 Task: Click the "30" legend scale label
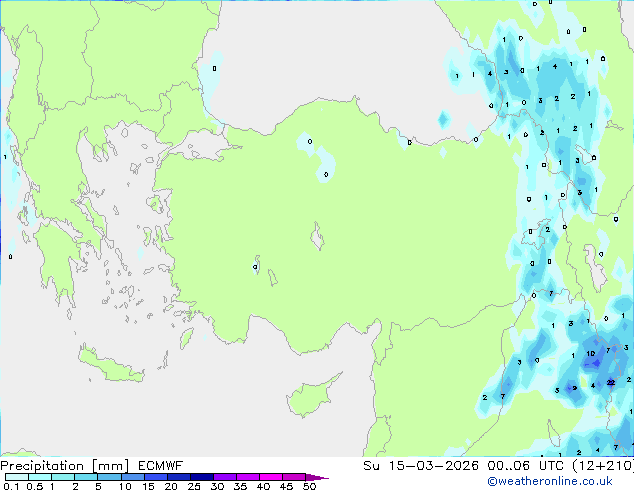tap(217, 486)
